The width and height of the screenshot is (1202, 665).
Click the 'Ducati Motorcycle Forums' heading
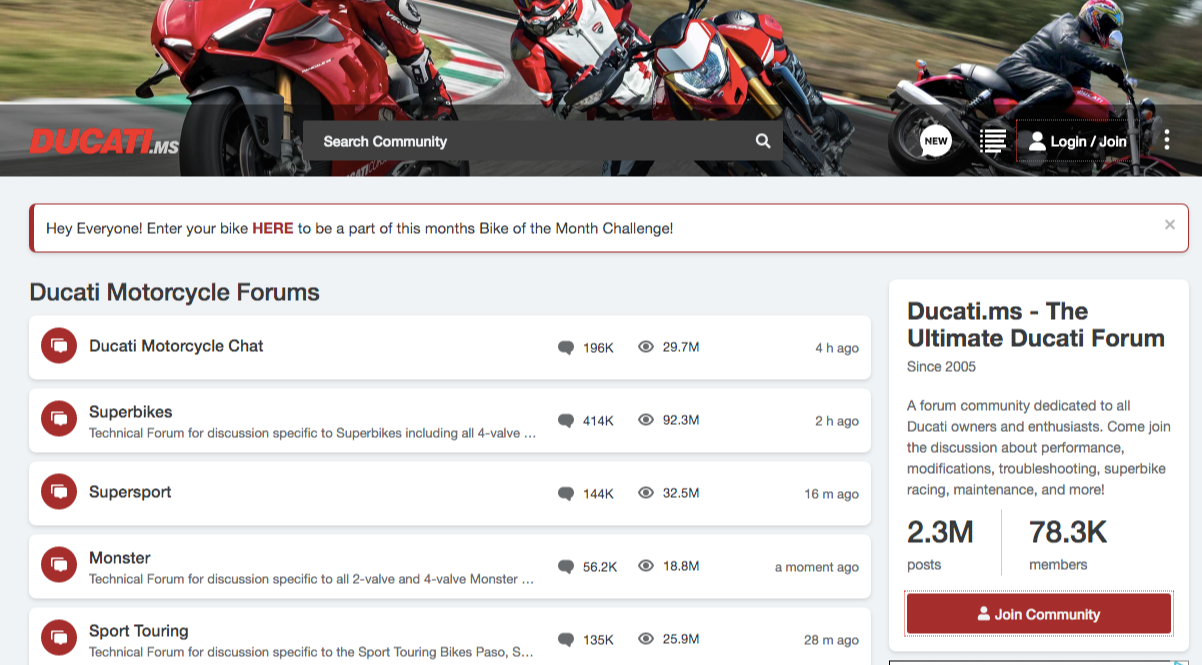(x=175, y=292)
